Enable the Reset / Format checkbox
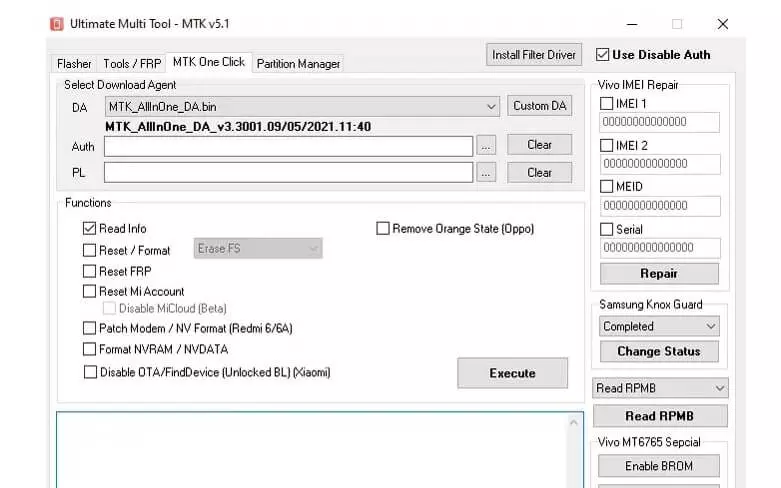 (x=89, y=250)
